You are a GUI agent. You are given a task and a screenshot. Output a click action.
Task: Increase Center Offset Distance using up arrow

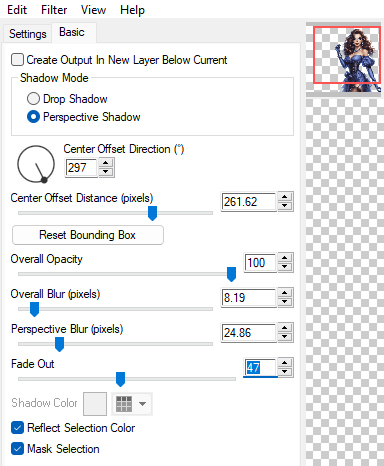click(x=285, y=197)
